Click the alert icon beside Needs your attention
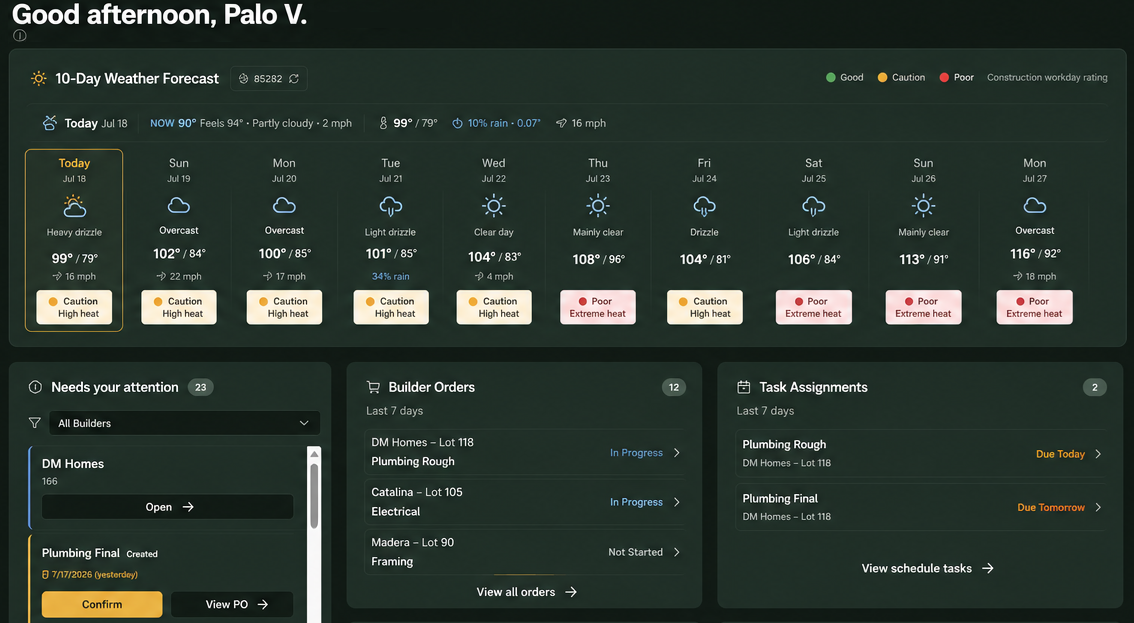1134x623 pixels. [35, 387]
